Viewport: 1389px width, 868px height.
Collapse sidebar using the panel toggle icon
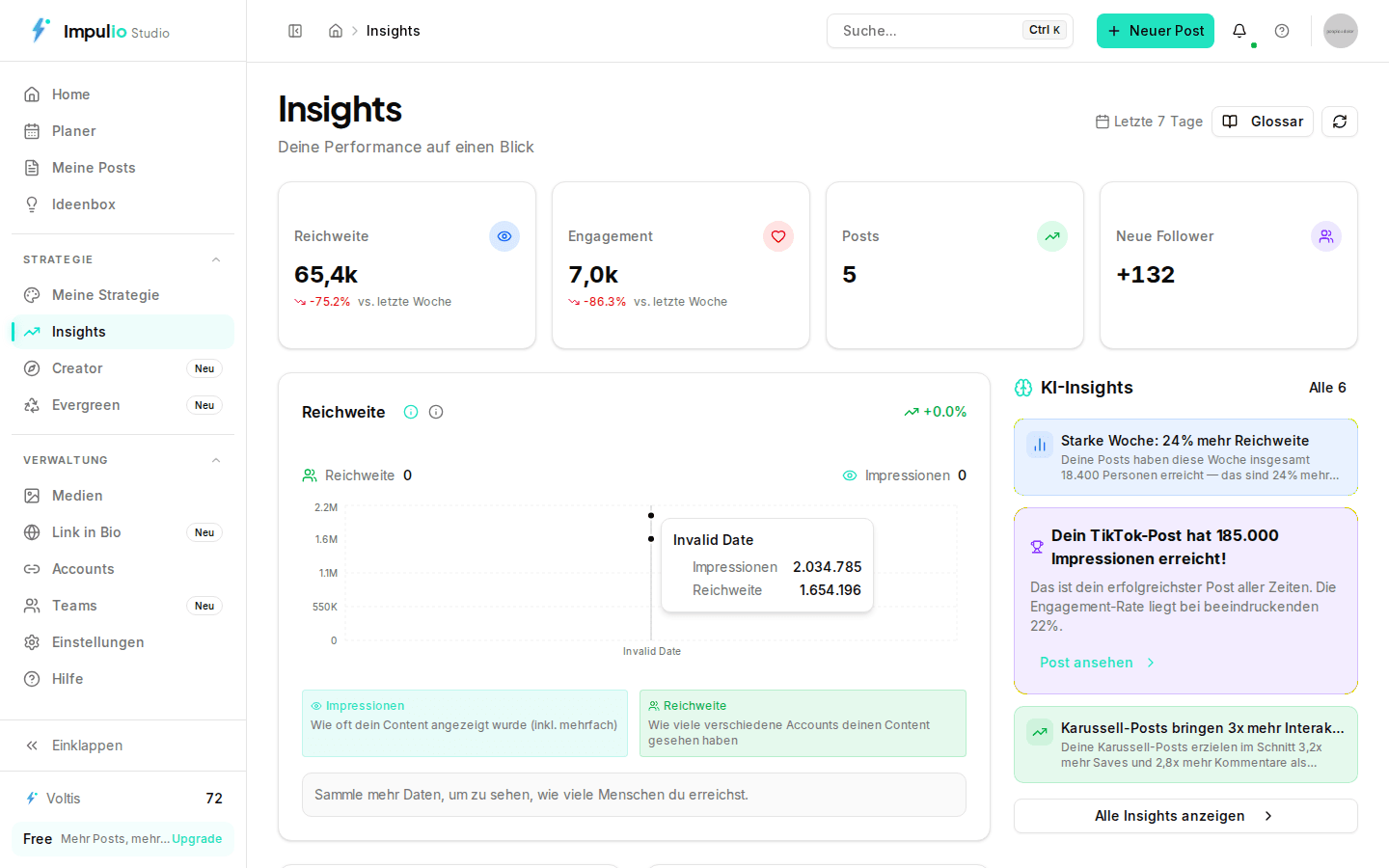point(295,30)
